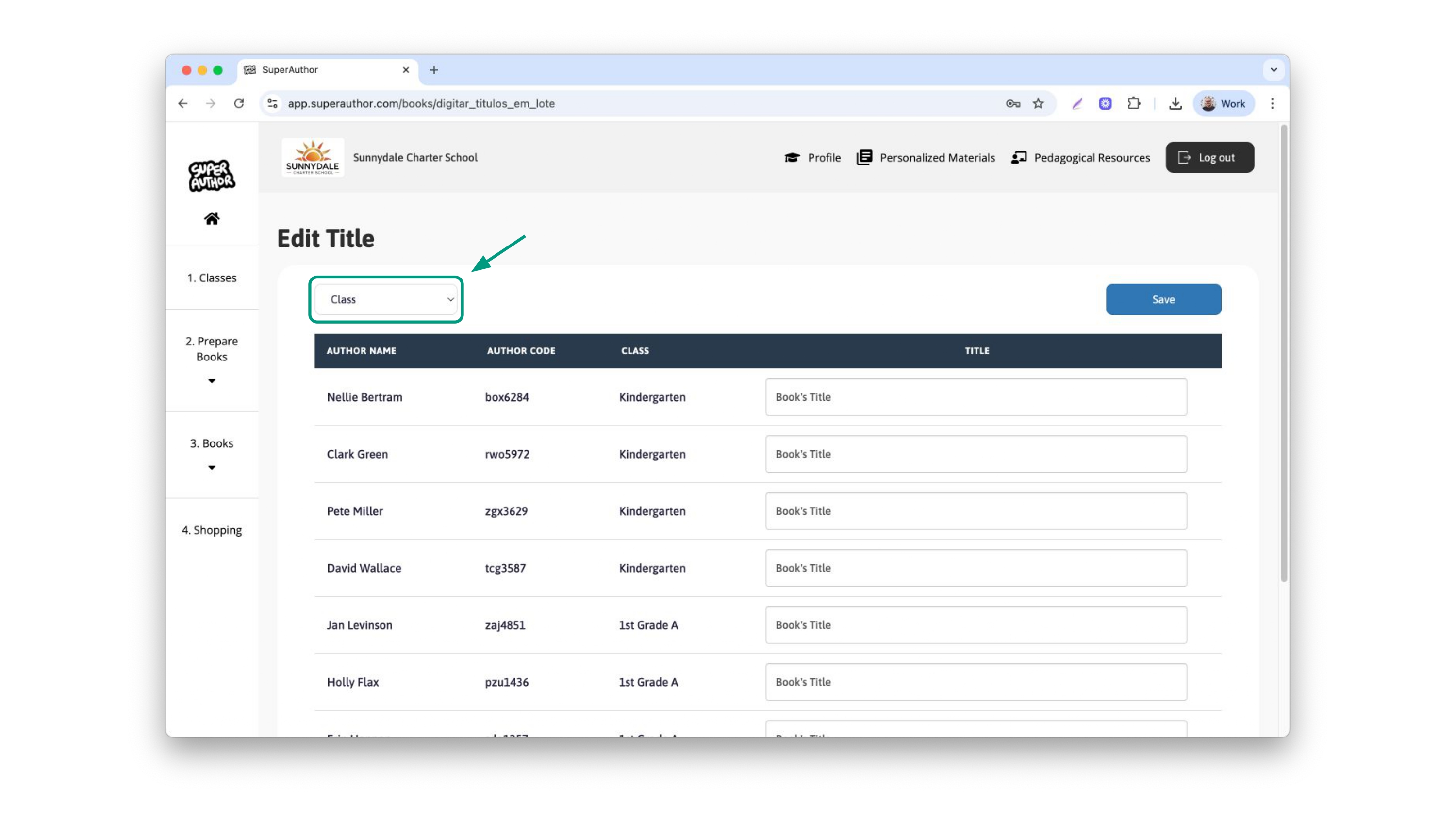Open Personalized Materials
This screenshot has width=1456, height=819.
[x=926, y=158]
